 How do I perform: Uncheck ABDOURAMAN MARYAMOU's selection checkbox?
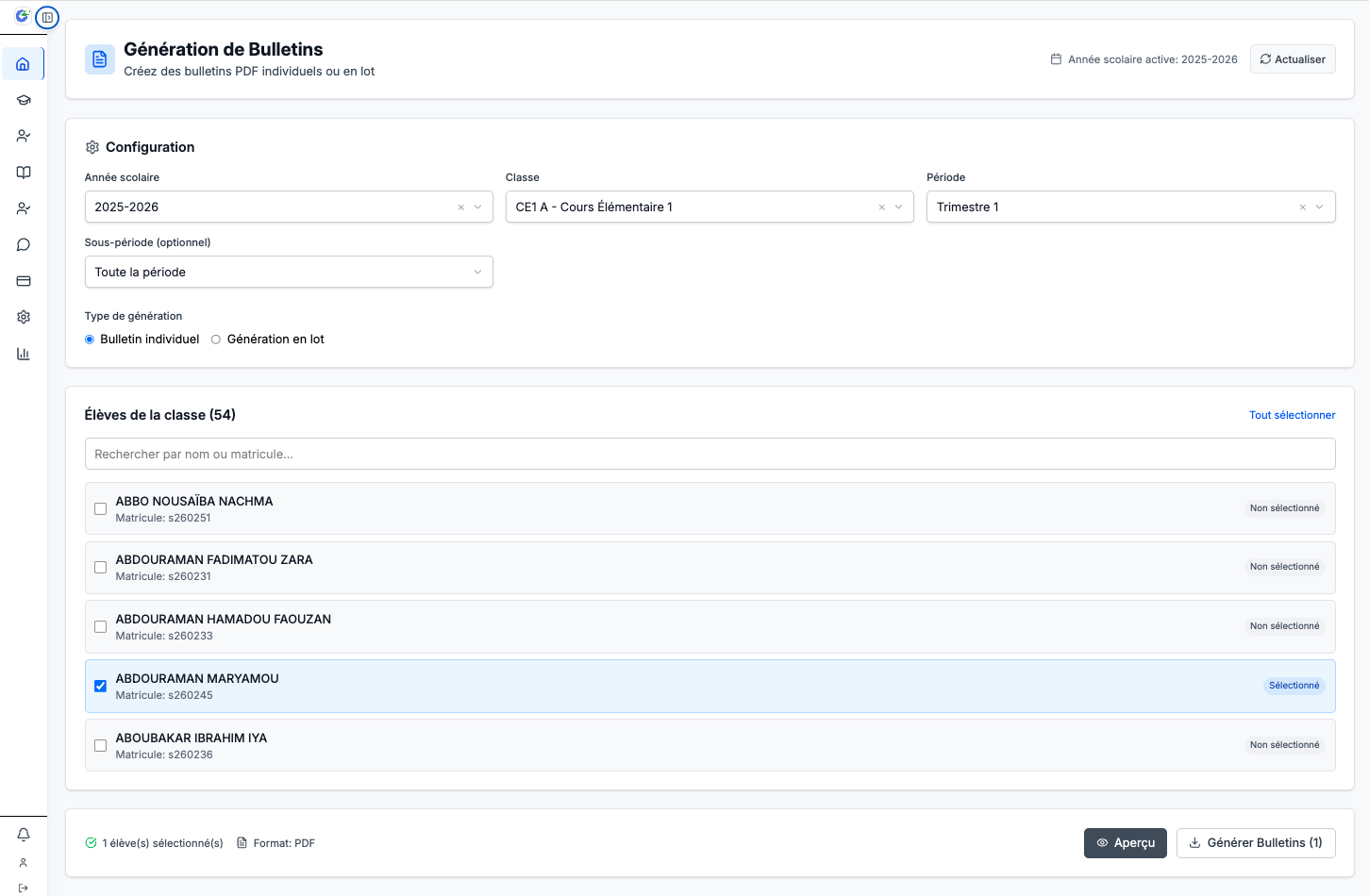click(100, 686)
